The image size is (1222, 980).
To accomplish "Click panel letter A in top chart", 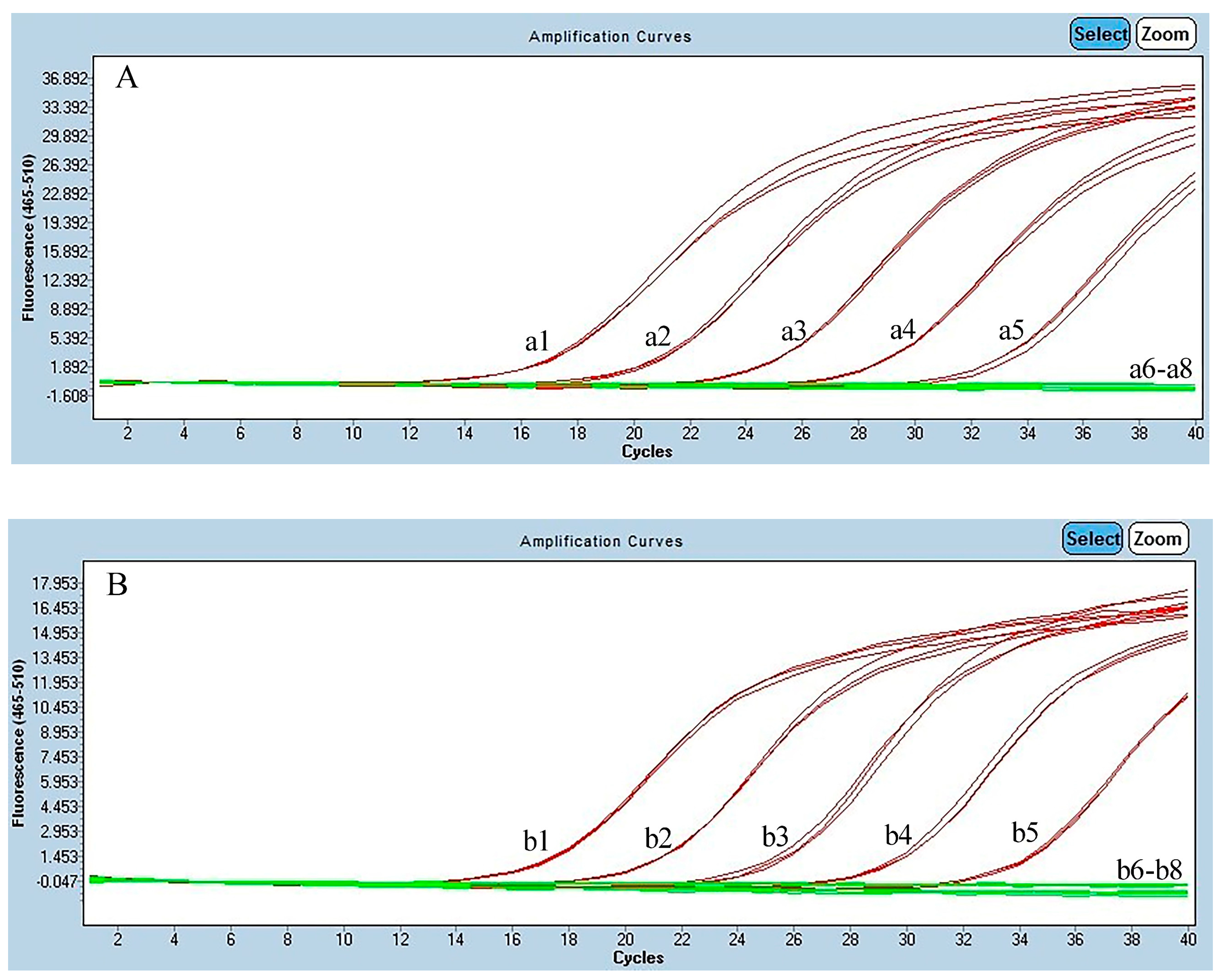I will (127, 77).
